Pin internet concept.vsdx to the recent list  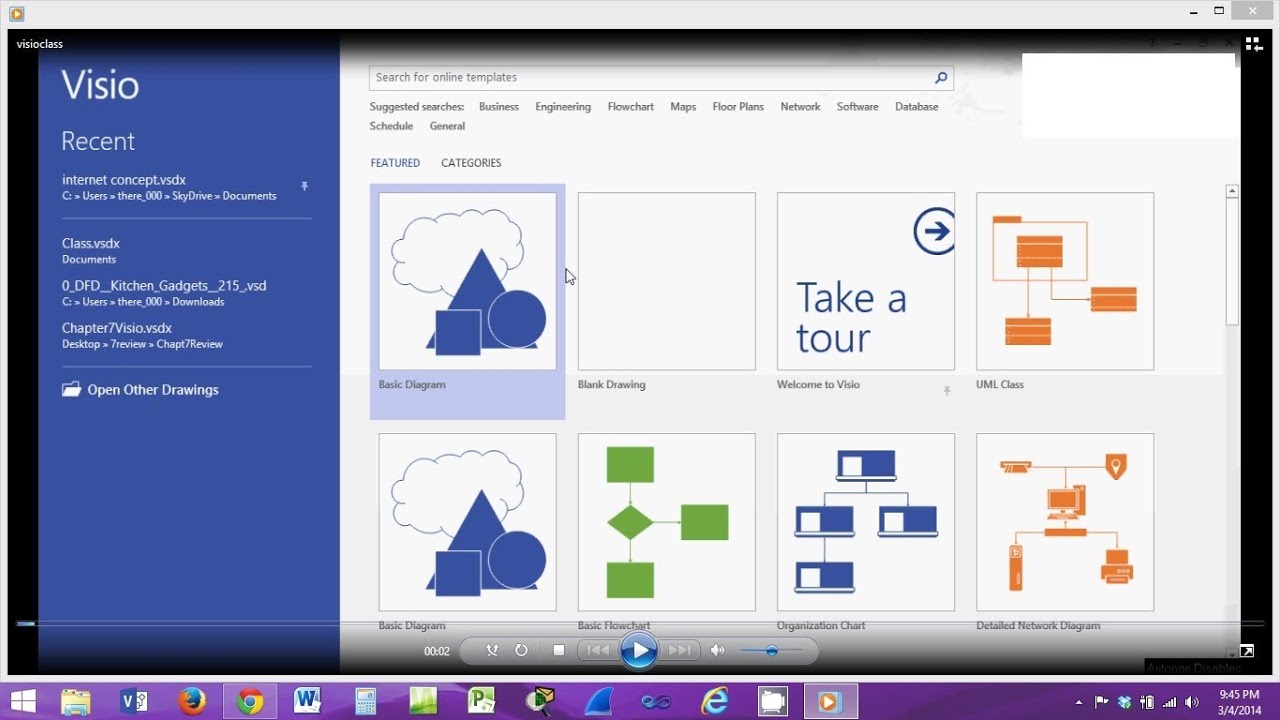[305, 186]
